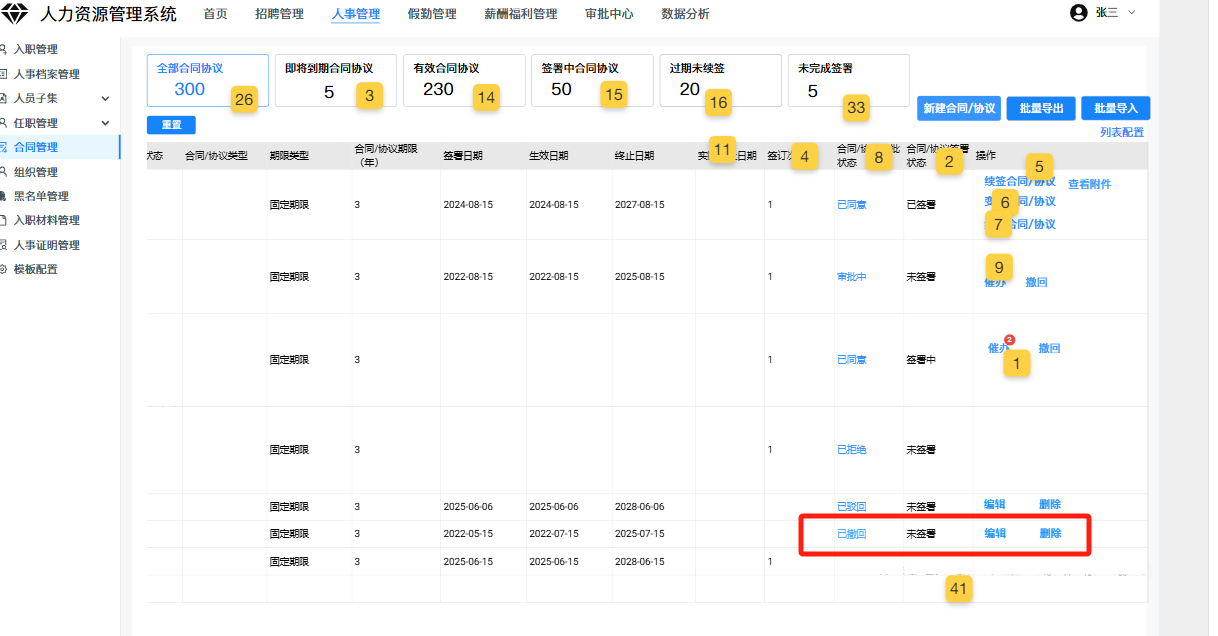Click the 新建合同/协议 button
Viewport: 1218px width, 636px height.
(x=959, y=109)
